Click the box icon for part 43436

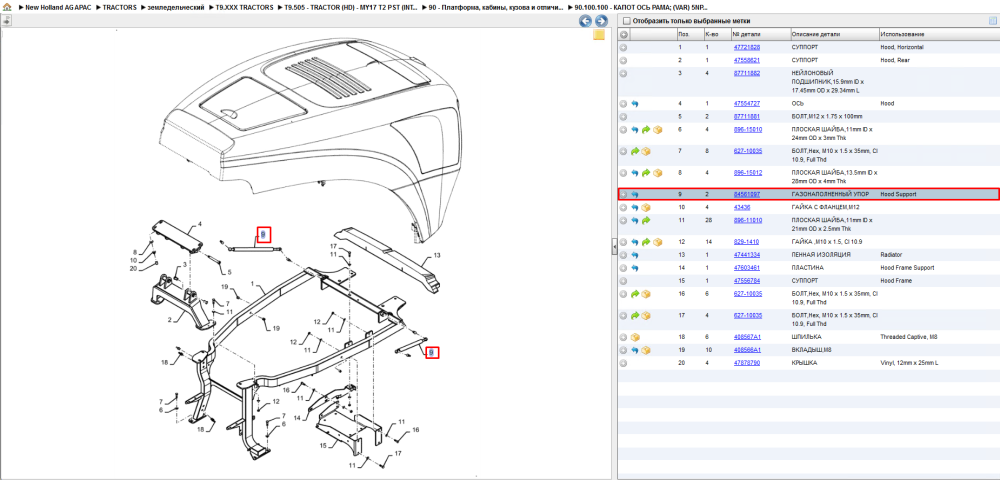[646, 207]
